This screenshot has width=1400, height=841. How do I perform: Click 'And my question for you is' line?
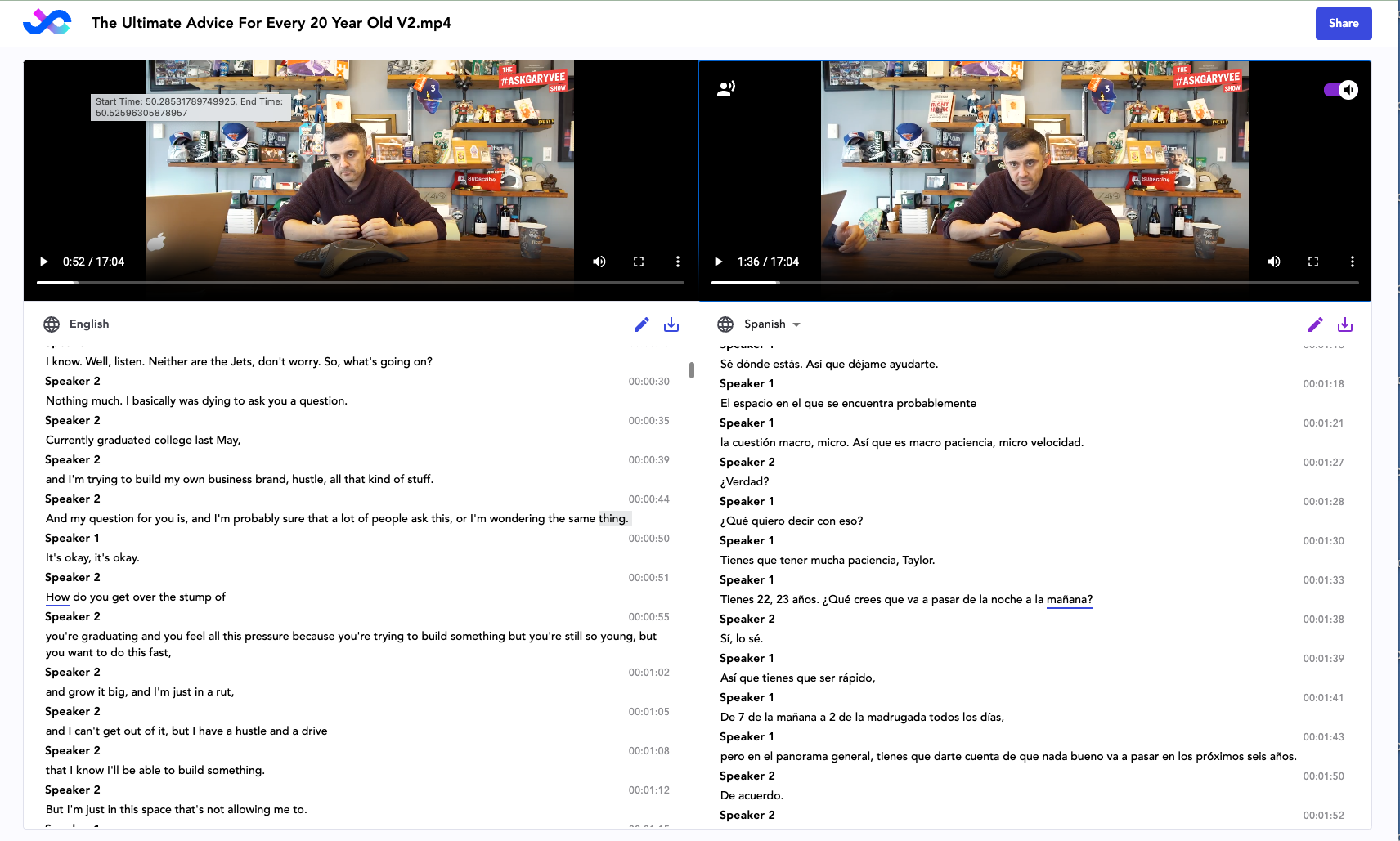pos(337,518)
